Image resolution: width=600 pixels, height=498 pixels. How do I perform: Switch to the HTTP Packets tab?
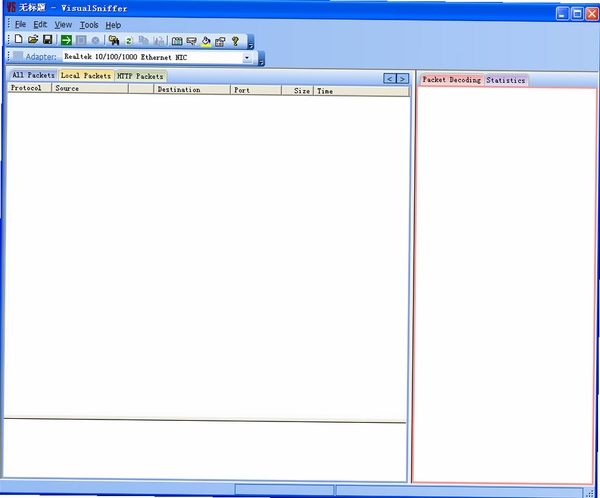click(x=140, y=76)
